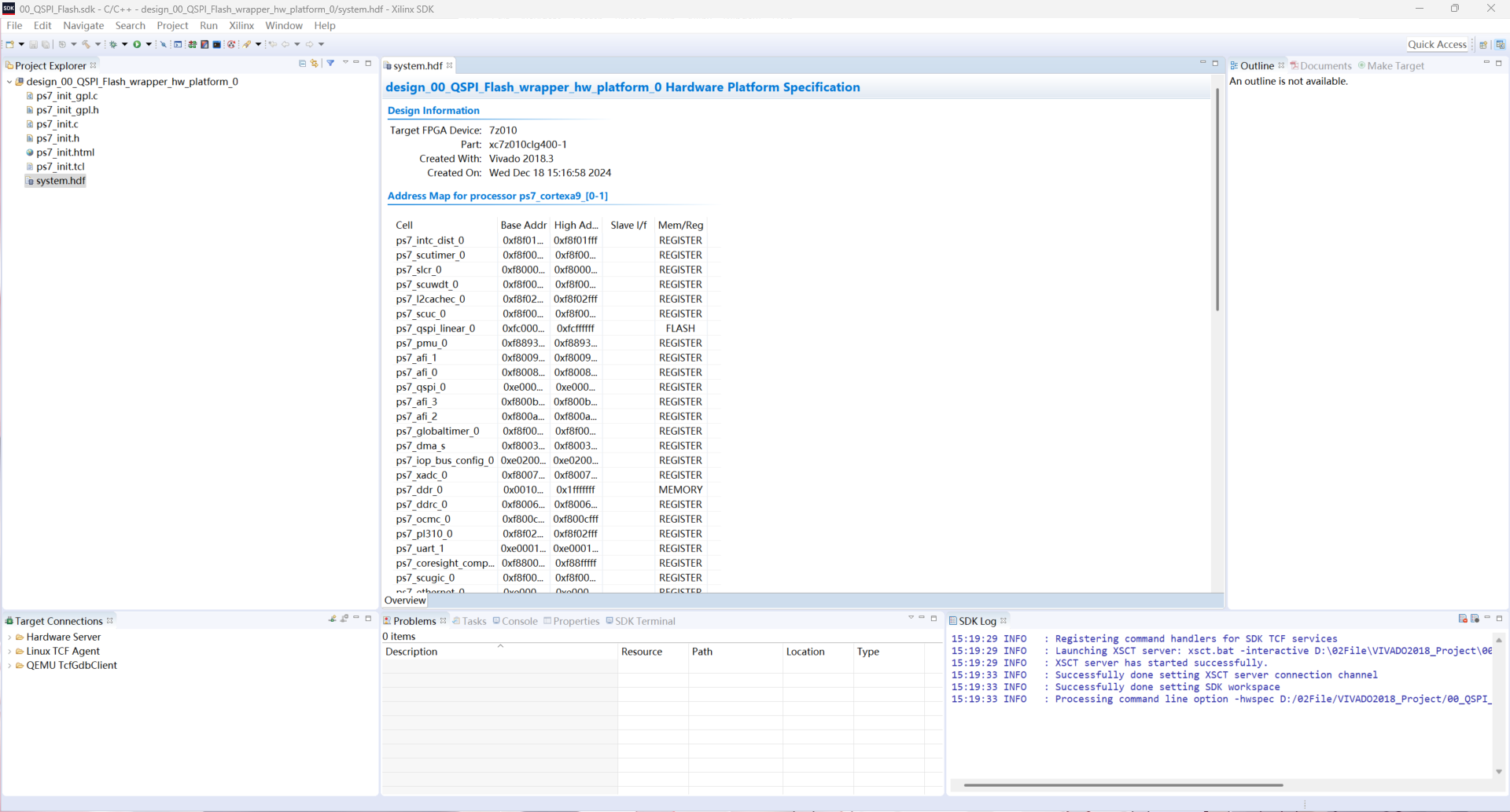The width and height of the screenshot is (1510, 812).
Task: Sort Problems by Description column header
Action: tap(499, 652)
